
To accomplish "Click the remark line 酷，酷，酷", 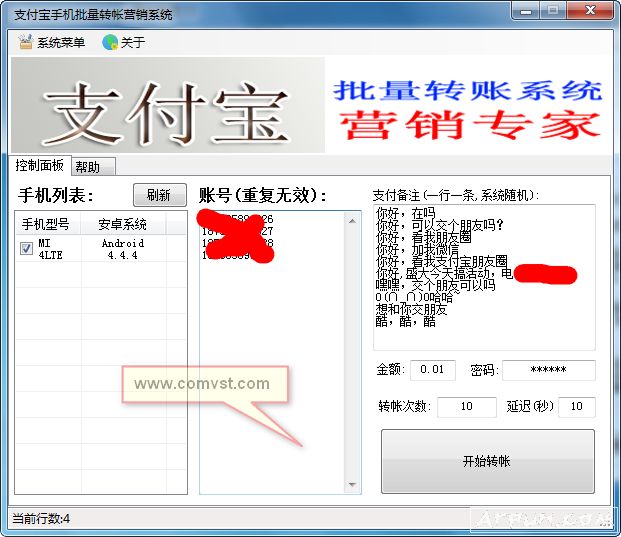I will tap(406, 321).
